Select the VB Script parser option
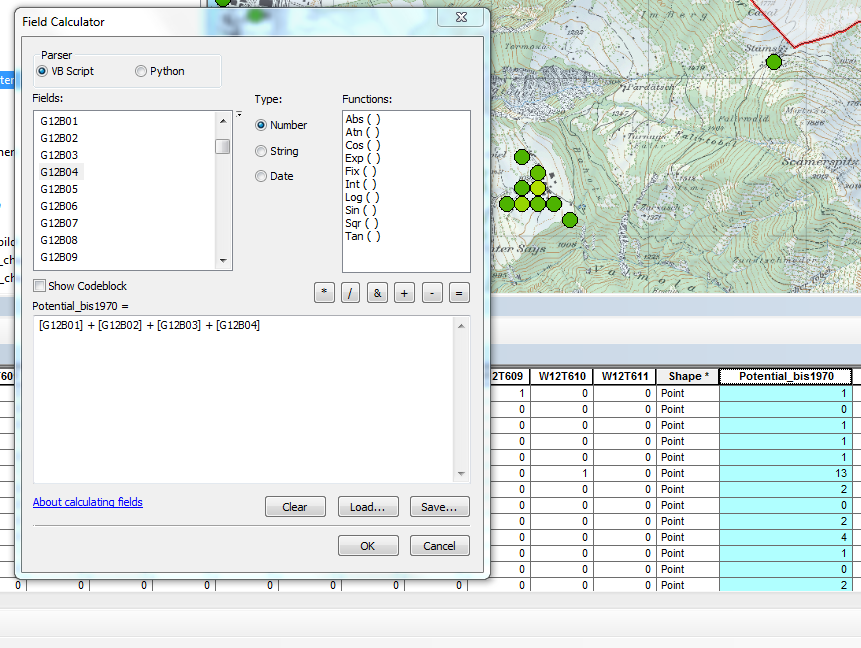The height and width of the screenshot is (648, 861). point(42,71)
